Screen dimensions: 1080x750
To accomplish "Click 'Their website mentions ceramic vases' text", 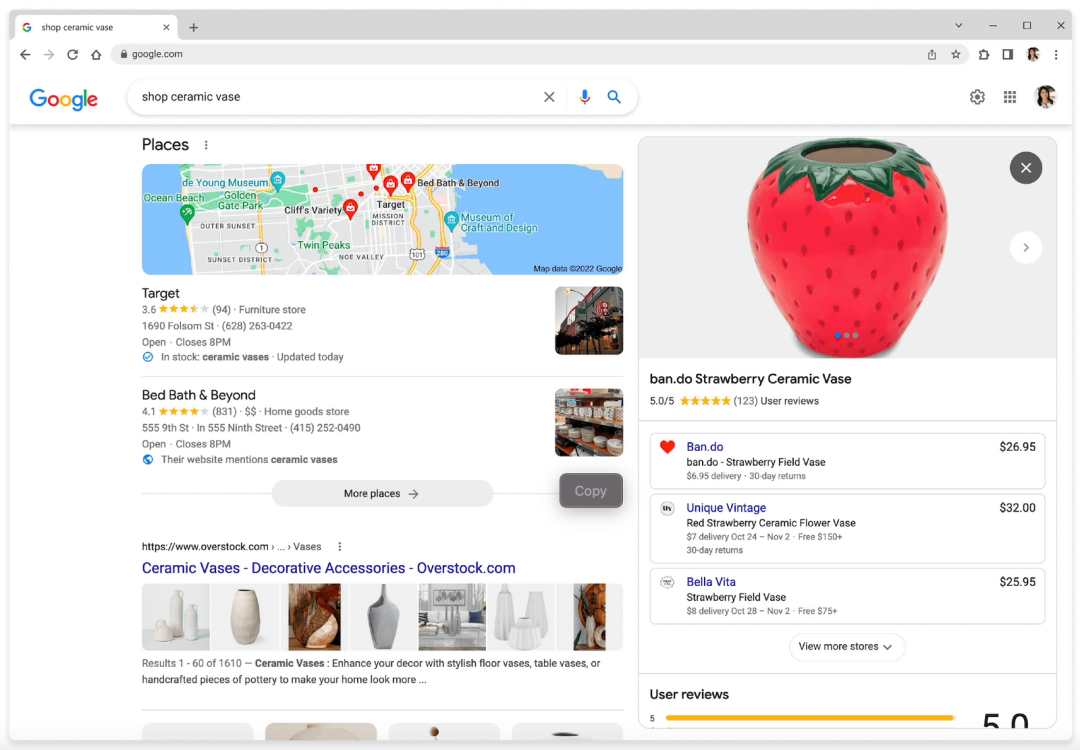I will (x=249, y=460).
